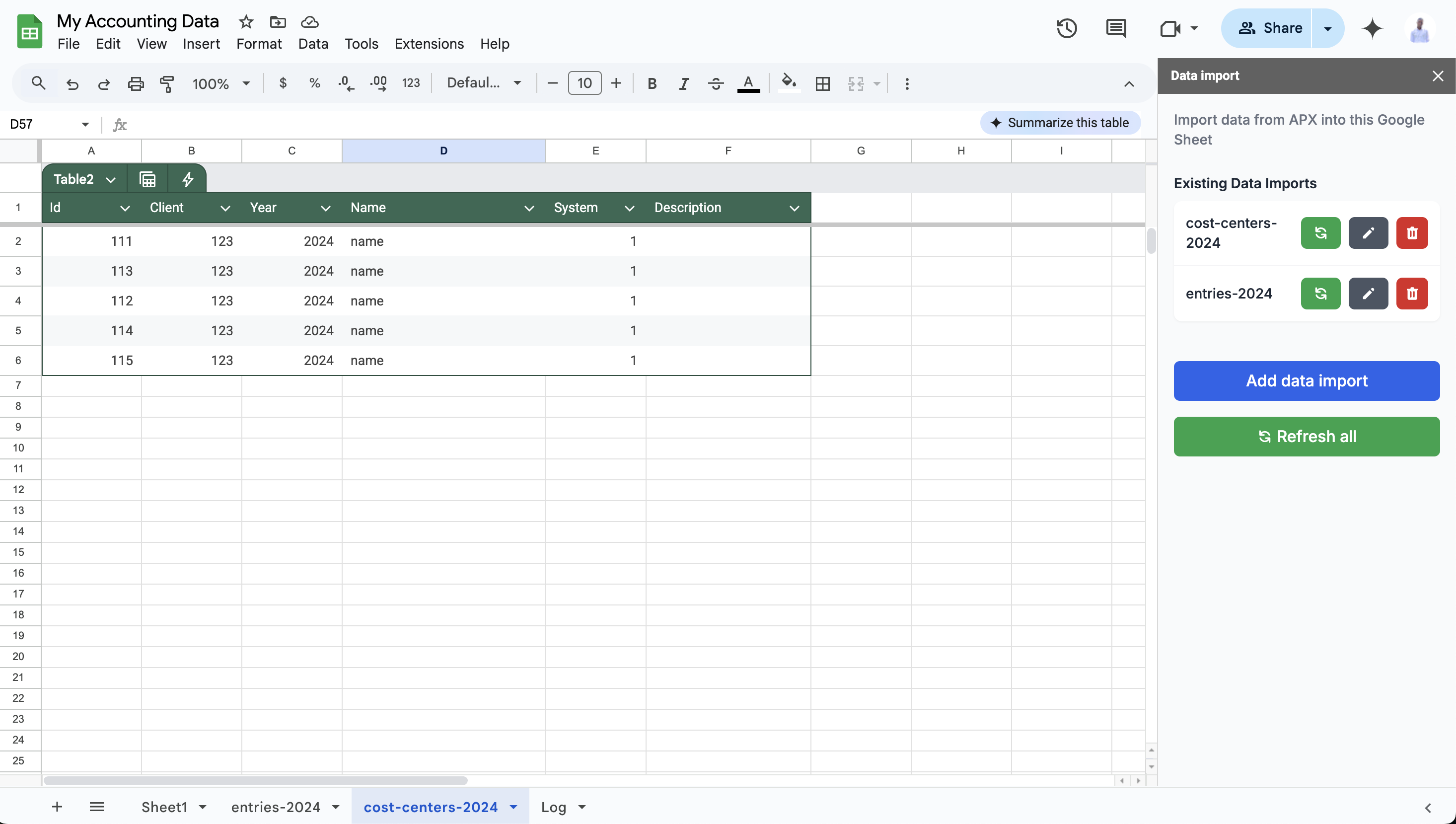Open the comments panel

click(1115, 28)
